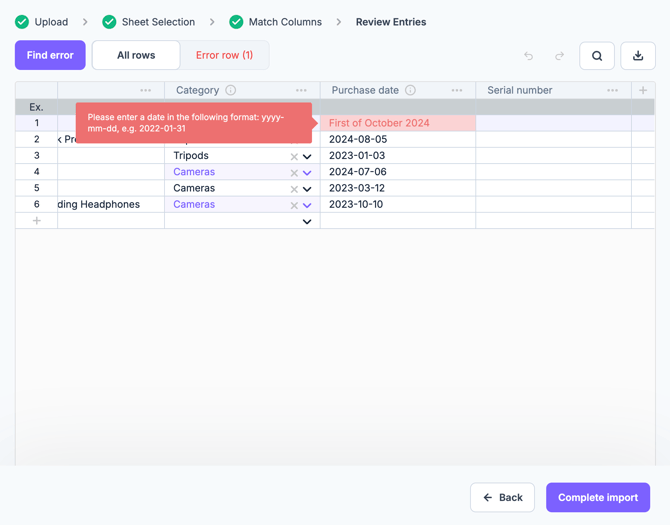This screenshot has height=525, width=670.
Task: Click the Complete import button
Action: (x=597, y=497)
